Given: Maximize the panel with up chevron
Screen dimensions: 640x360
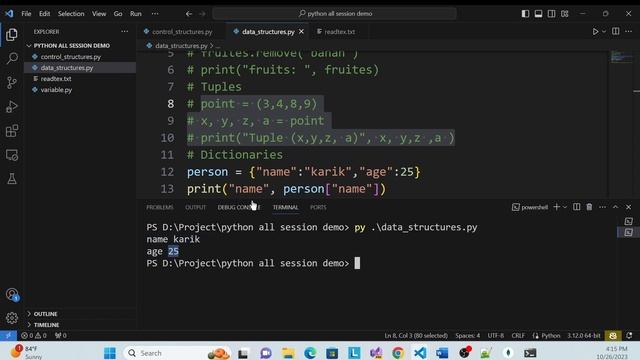Looking at the screenshot, I should (x=616, y=207).
